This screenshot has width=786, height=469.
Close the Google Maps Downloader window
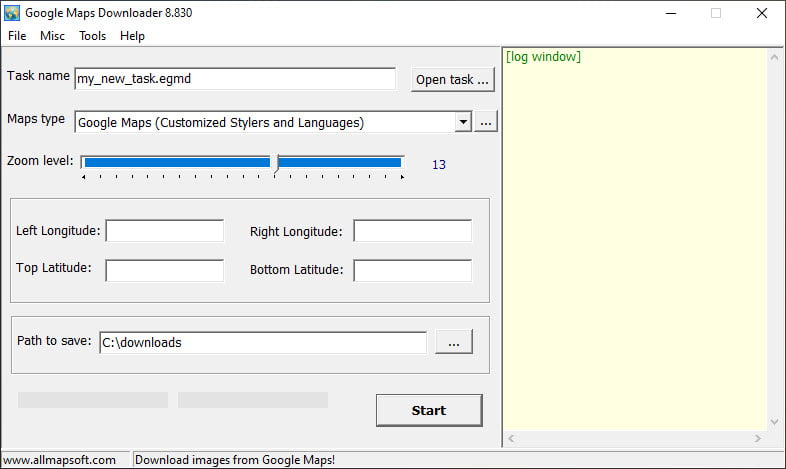pos(761,13)
